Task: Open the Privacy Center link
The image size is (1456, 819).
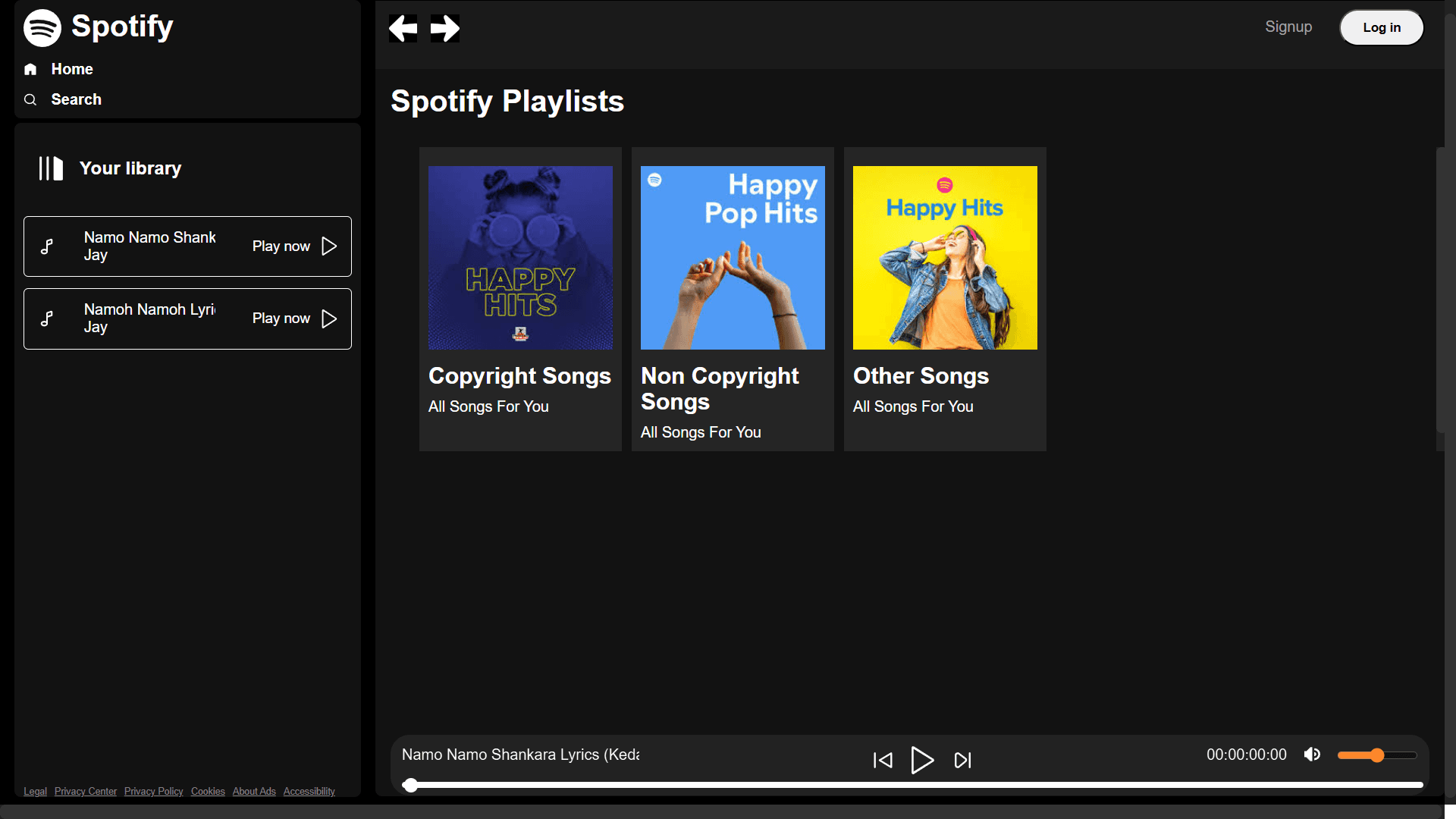Action: click(x=86, y=791)
